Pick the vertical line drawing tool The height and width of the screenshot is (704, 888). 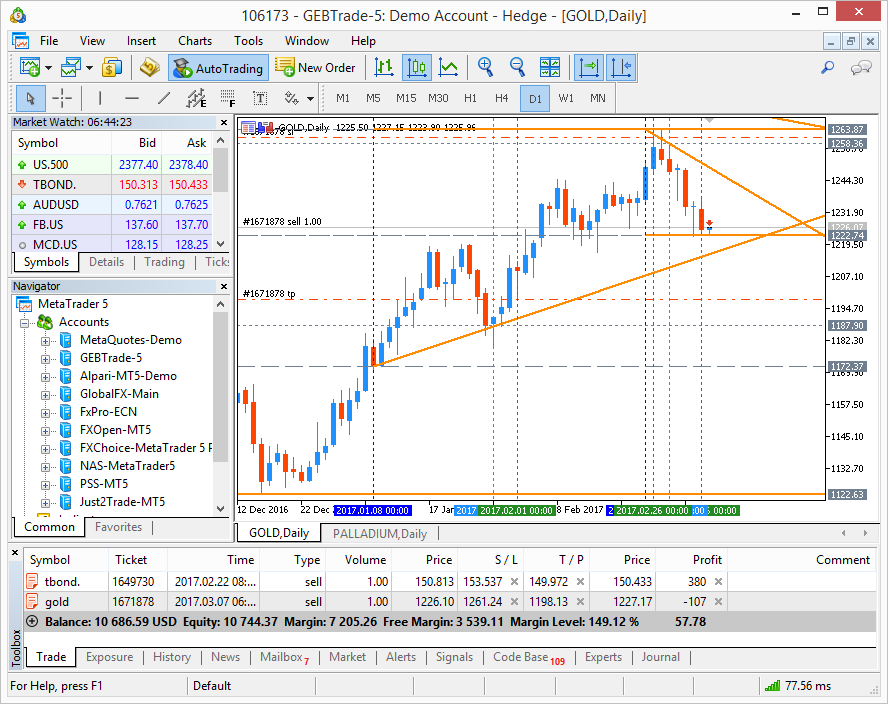pos(99,98)
